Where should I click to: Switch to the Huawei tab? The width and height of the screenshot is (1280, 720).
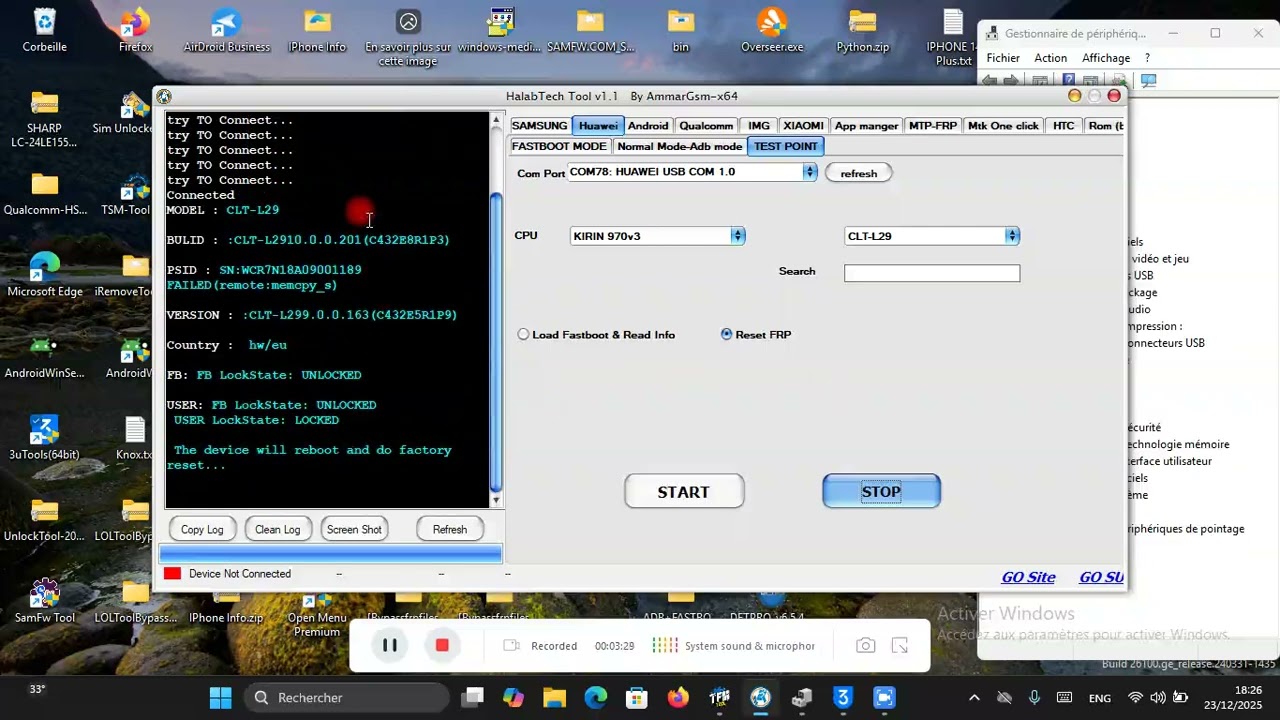(x=598, y=126)
